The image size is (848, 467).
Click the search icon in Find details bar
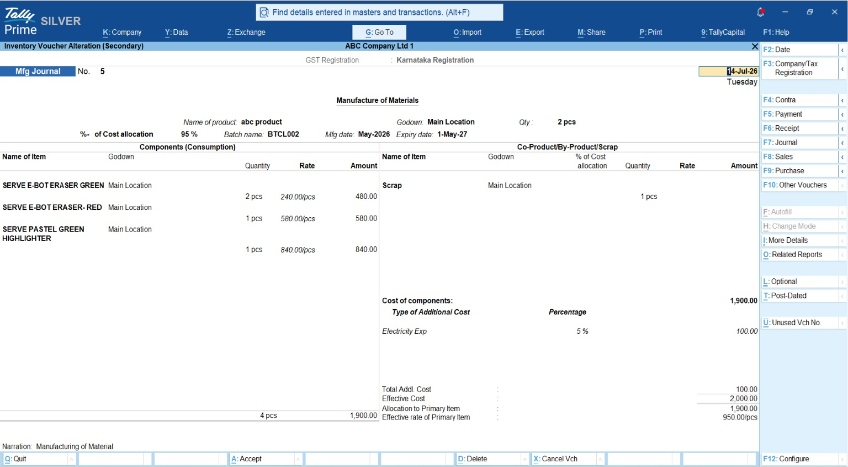pyautogui.click(x=264, y=12)
